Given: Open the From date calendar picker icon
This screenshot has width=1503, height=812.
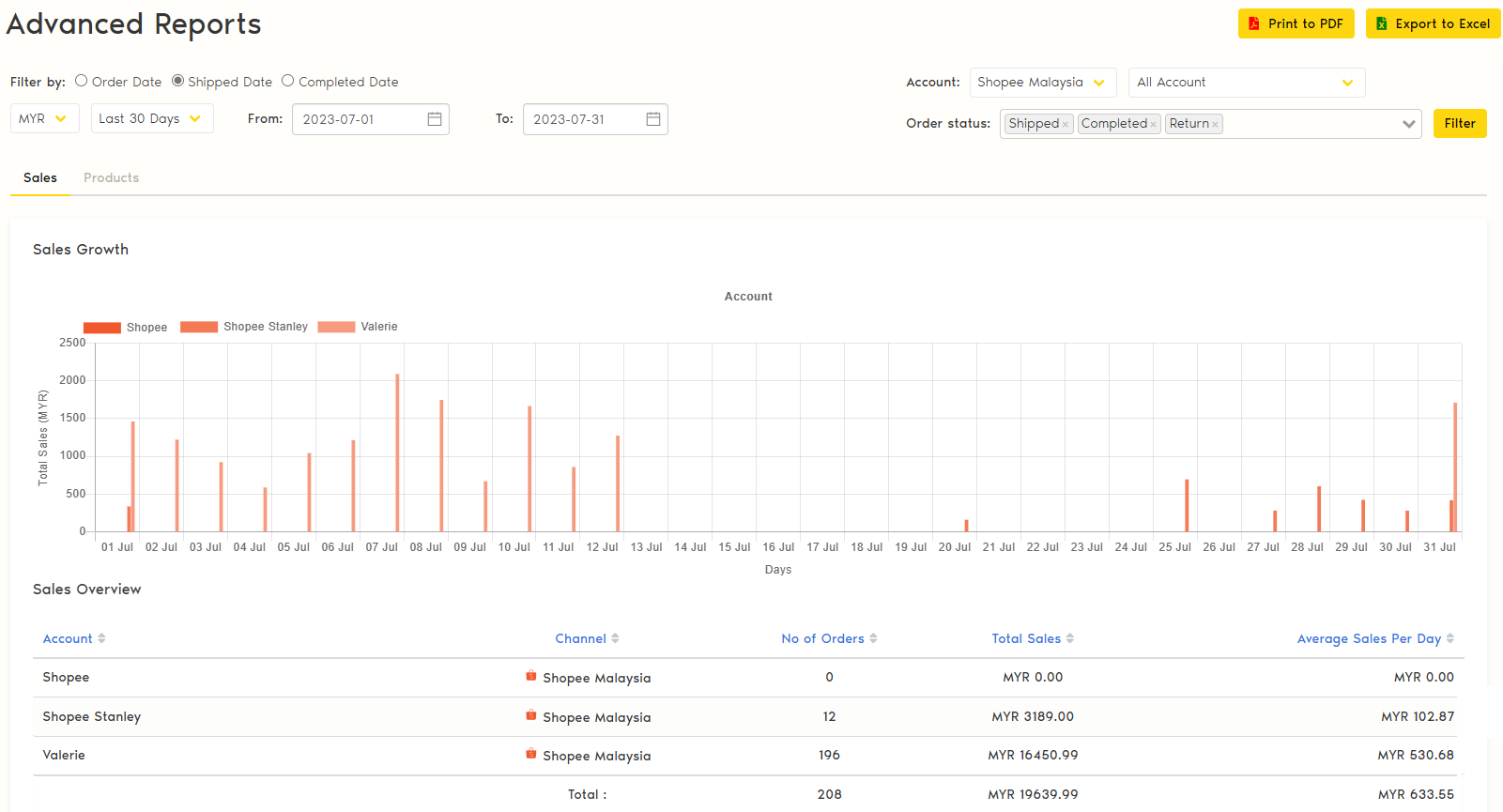Looking at the screenshot, I should tap(435, 119).
